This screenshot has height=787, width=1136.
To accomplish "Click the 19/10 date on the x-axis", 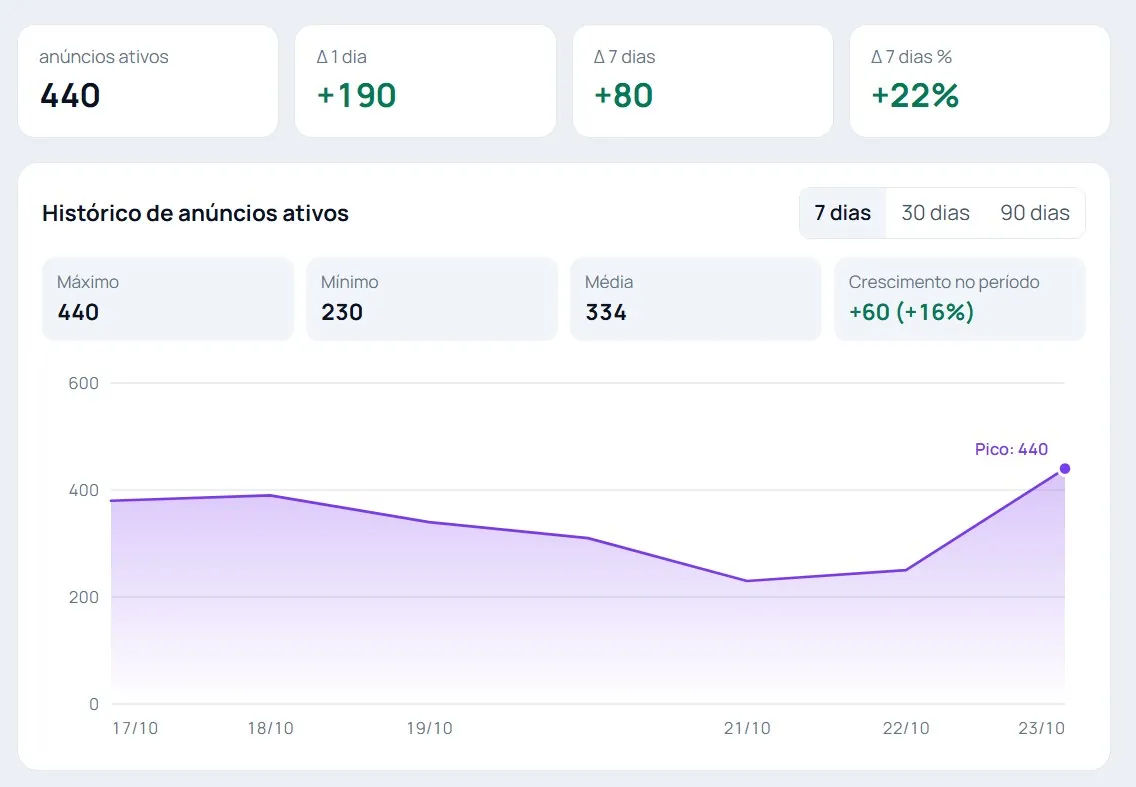I will (429, 728).
